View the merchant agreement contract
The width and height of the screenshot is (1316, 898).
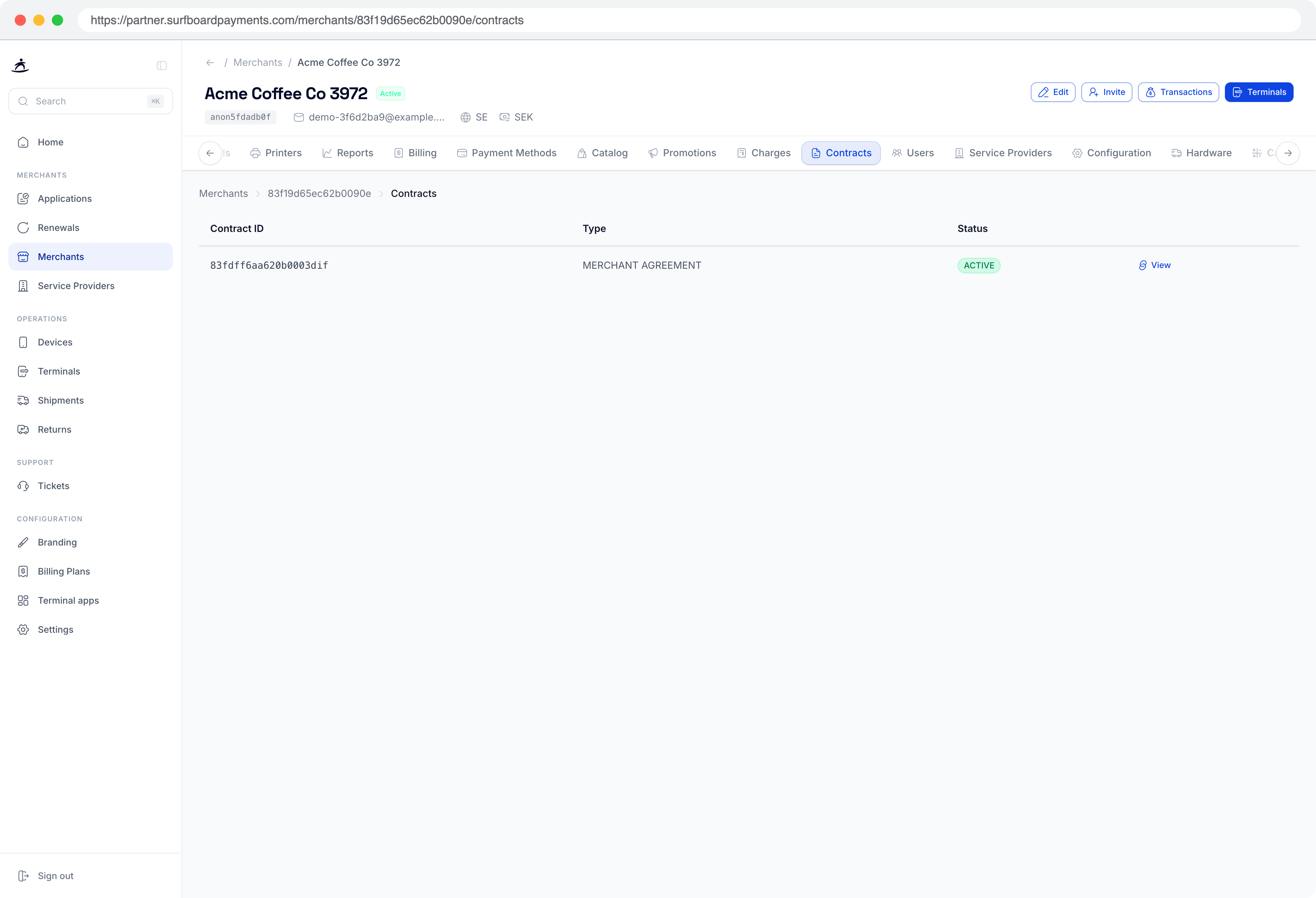[1154, 266]
